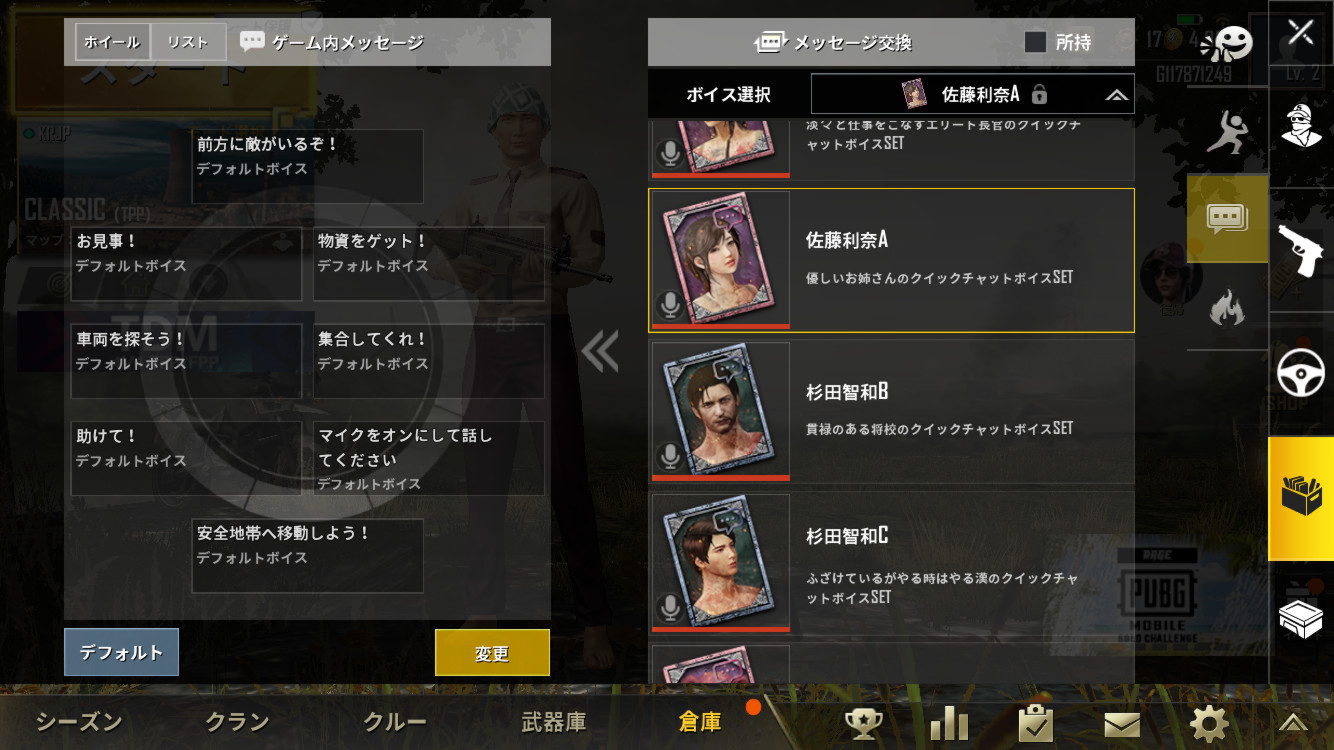Click the yellow 変更 change button
The width and height of the screenshot is (1334, 750).
pos(492,653)
